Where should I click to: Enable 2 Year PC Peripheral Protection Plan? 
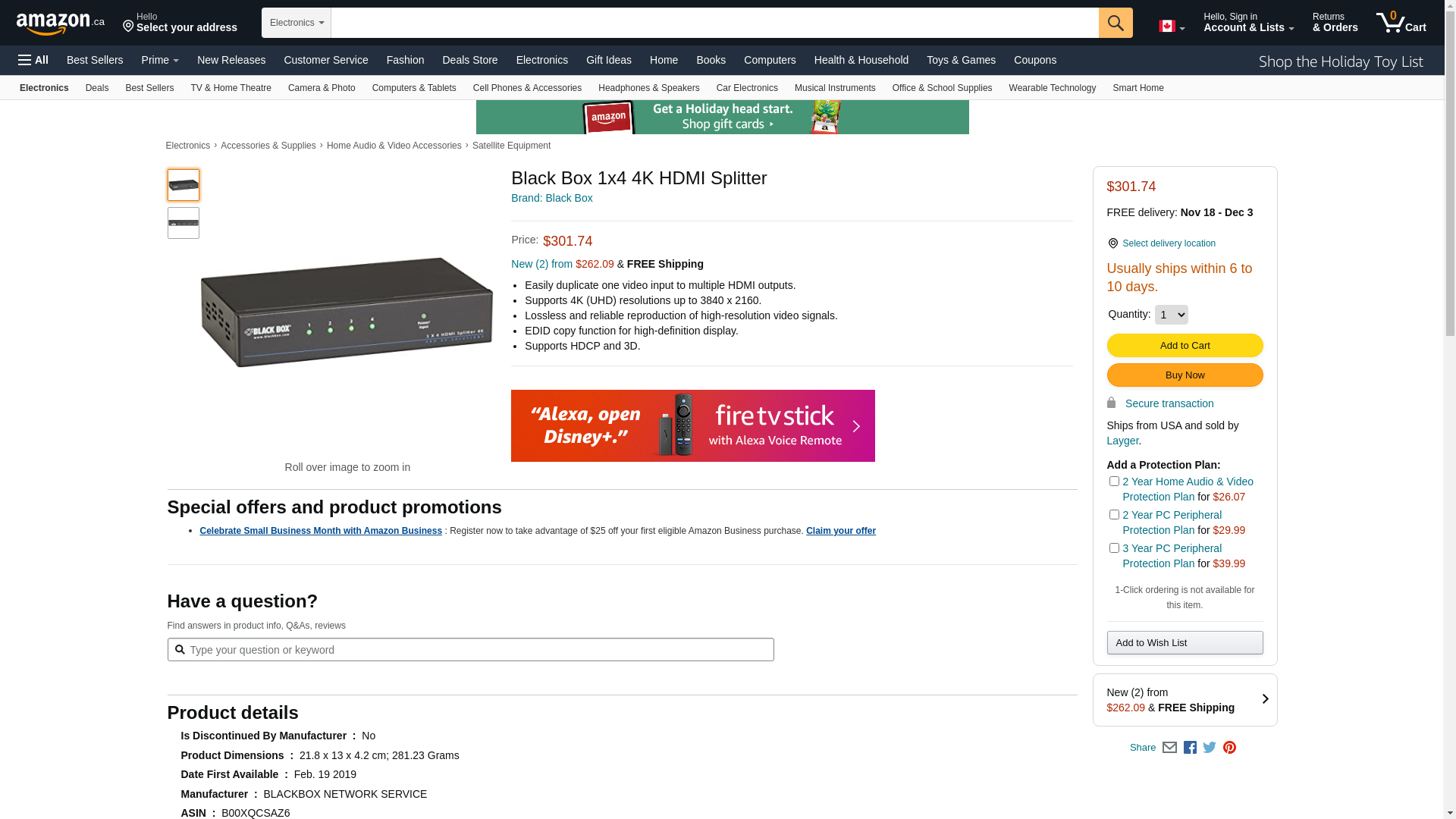pyautogui.click(x=1114, y=515)
